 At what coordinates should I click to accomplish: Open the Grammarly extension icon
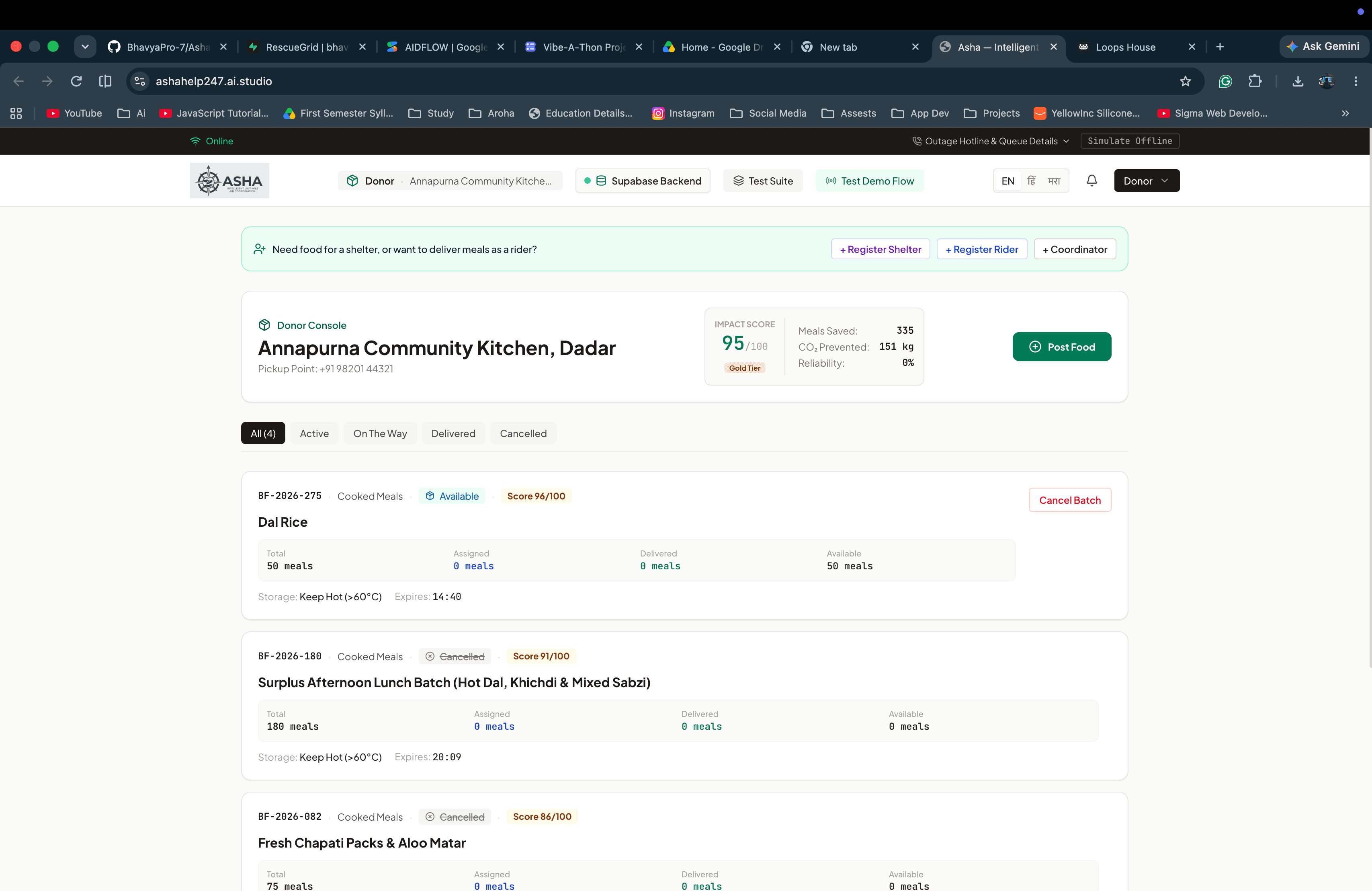1225,81
